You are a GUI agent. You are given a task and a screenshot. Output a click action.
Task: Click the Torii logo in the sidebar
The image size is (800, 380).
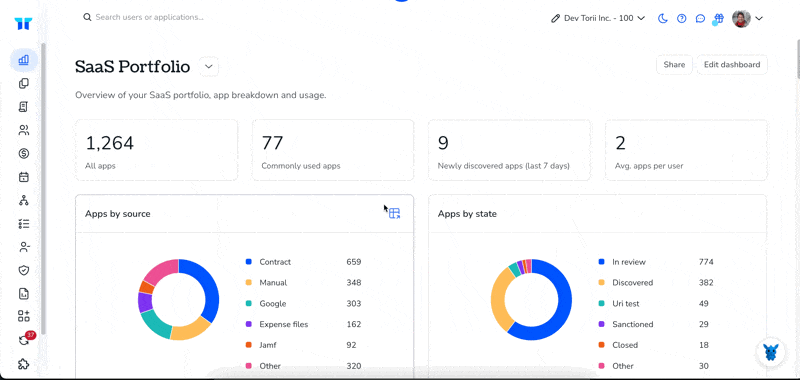click(x=23, y=23)
